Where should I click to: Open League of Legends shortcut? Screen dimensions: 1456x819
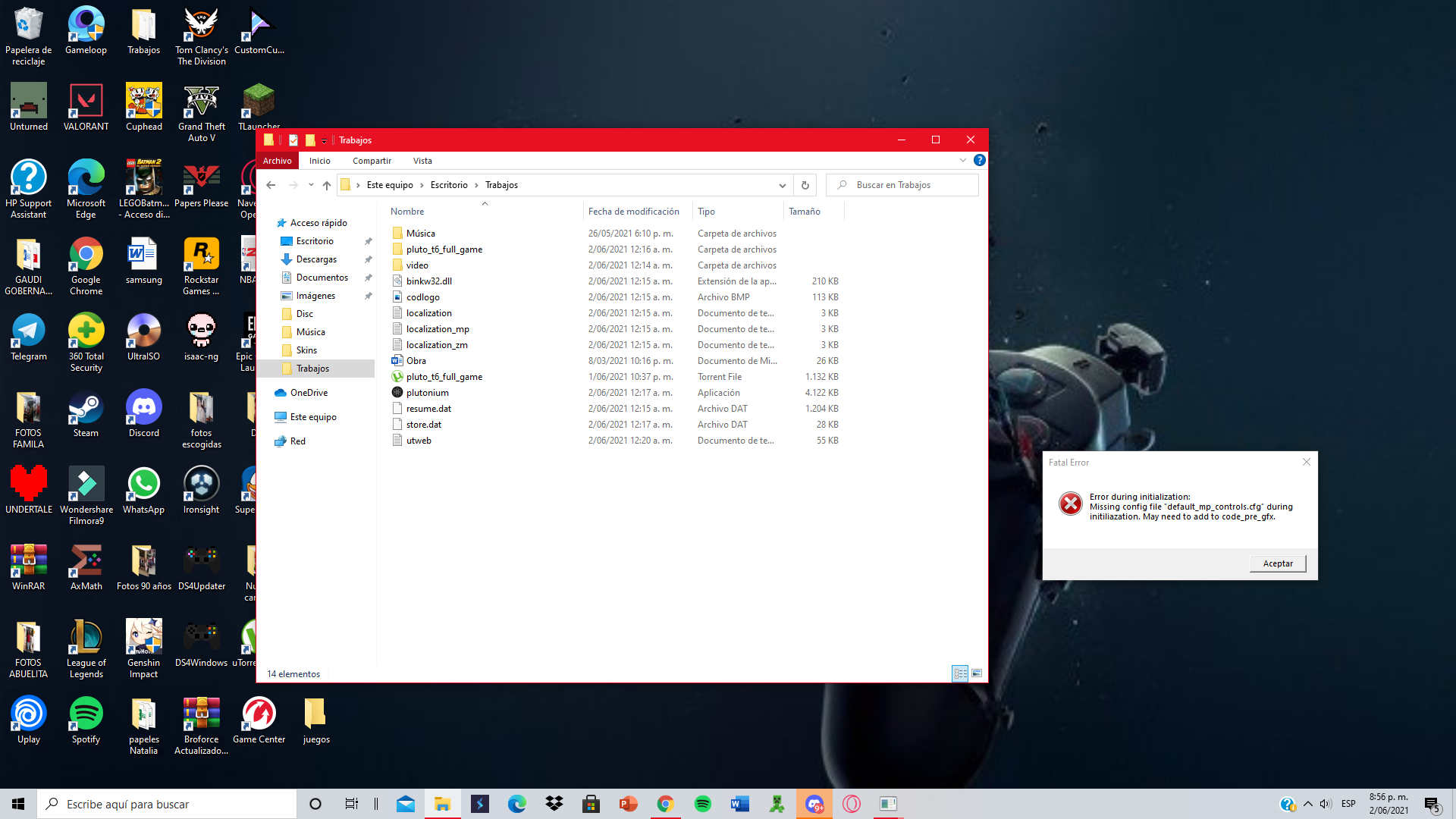tap(86, 649)
